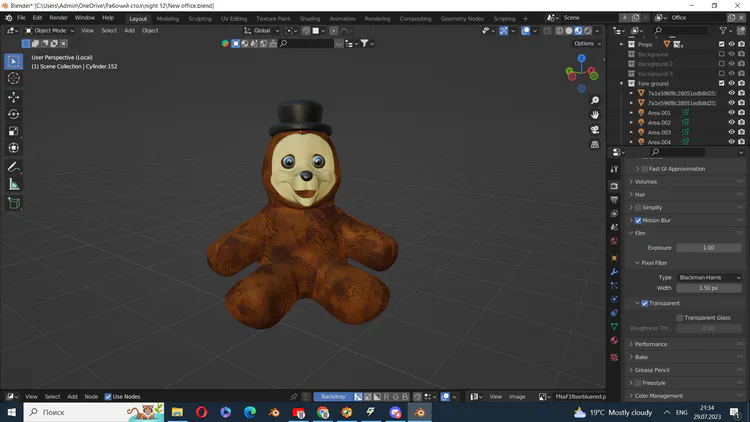
Task: Toggle Motion Blur checkbox
Action: (638, 221)
